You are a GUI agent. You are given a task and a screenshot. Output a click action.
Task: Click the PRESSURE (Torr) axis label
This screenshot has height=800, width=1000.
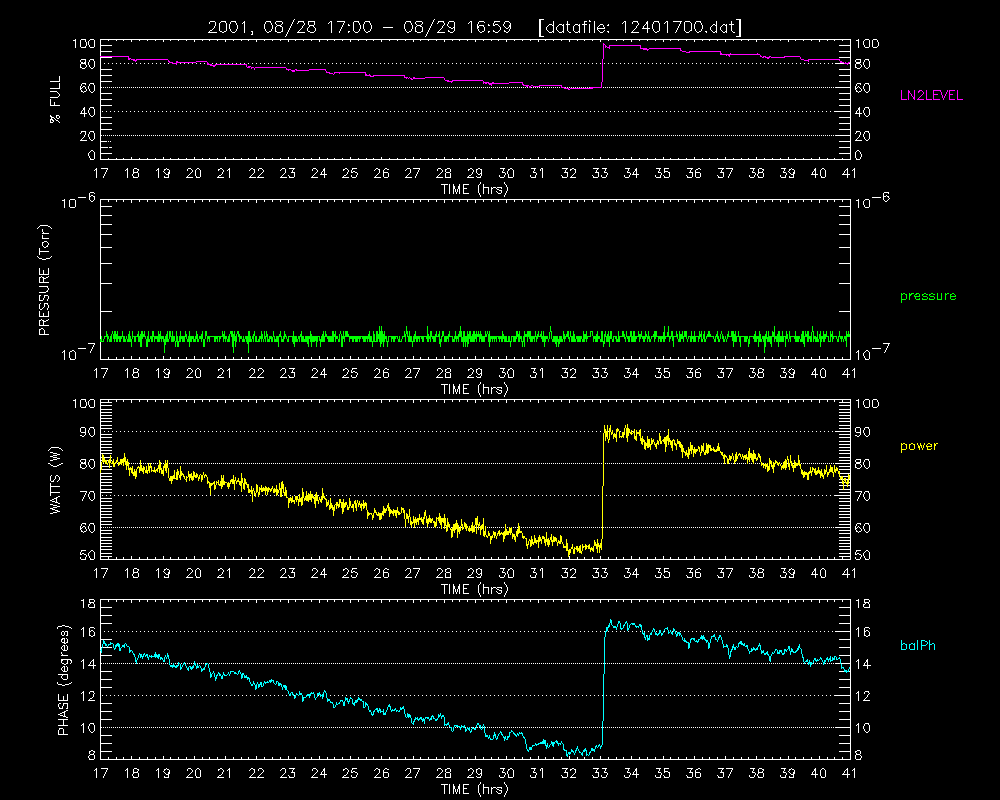44,280
